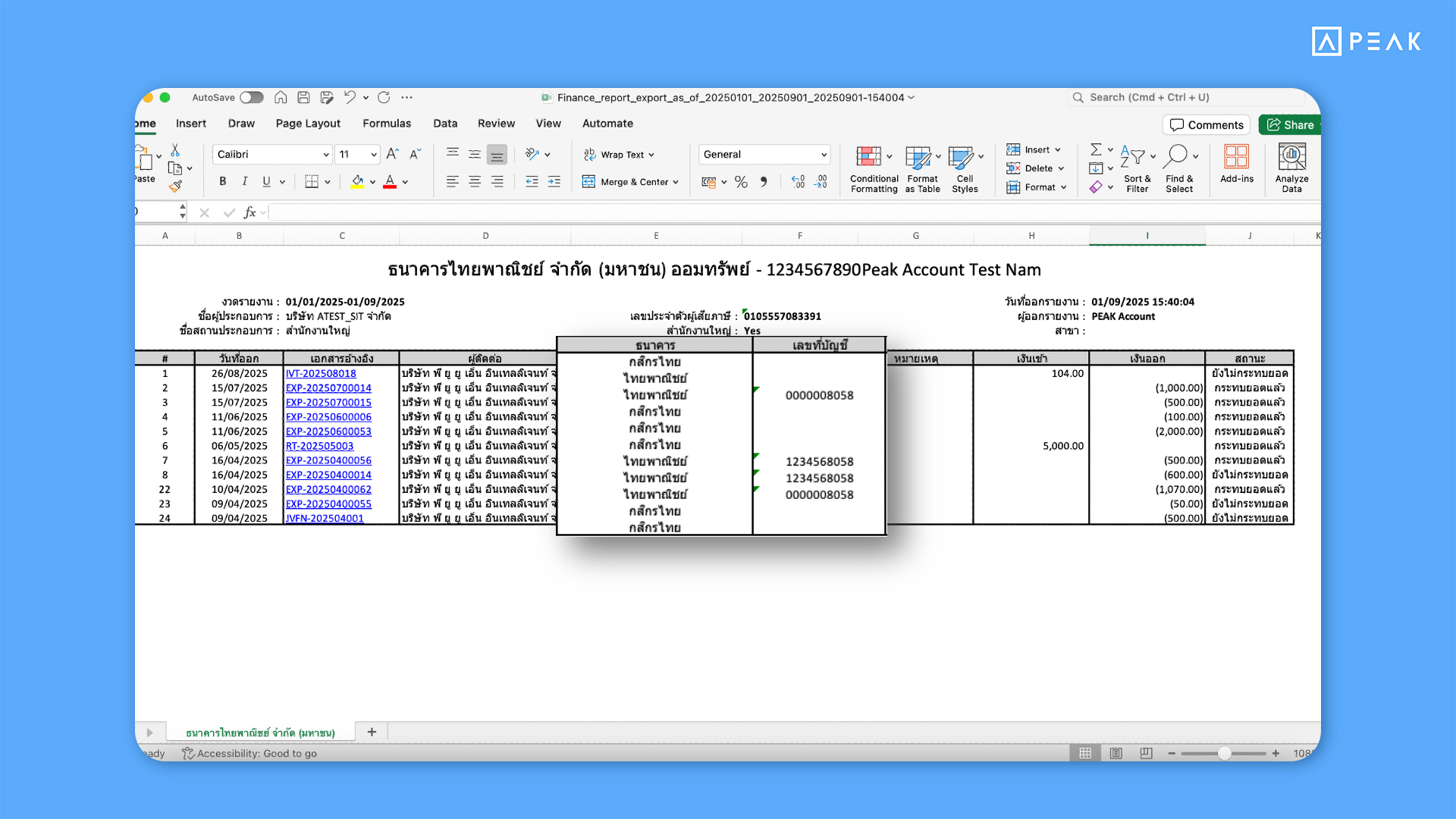This screenshot has width=1456, height=819.
Task: Click the Comma Style icon
Action: tap(764, 182)
